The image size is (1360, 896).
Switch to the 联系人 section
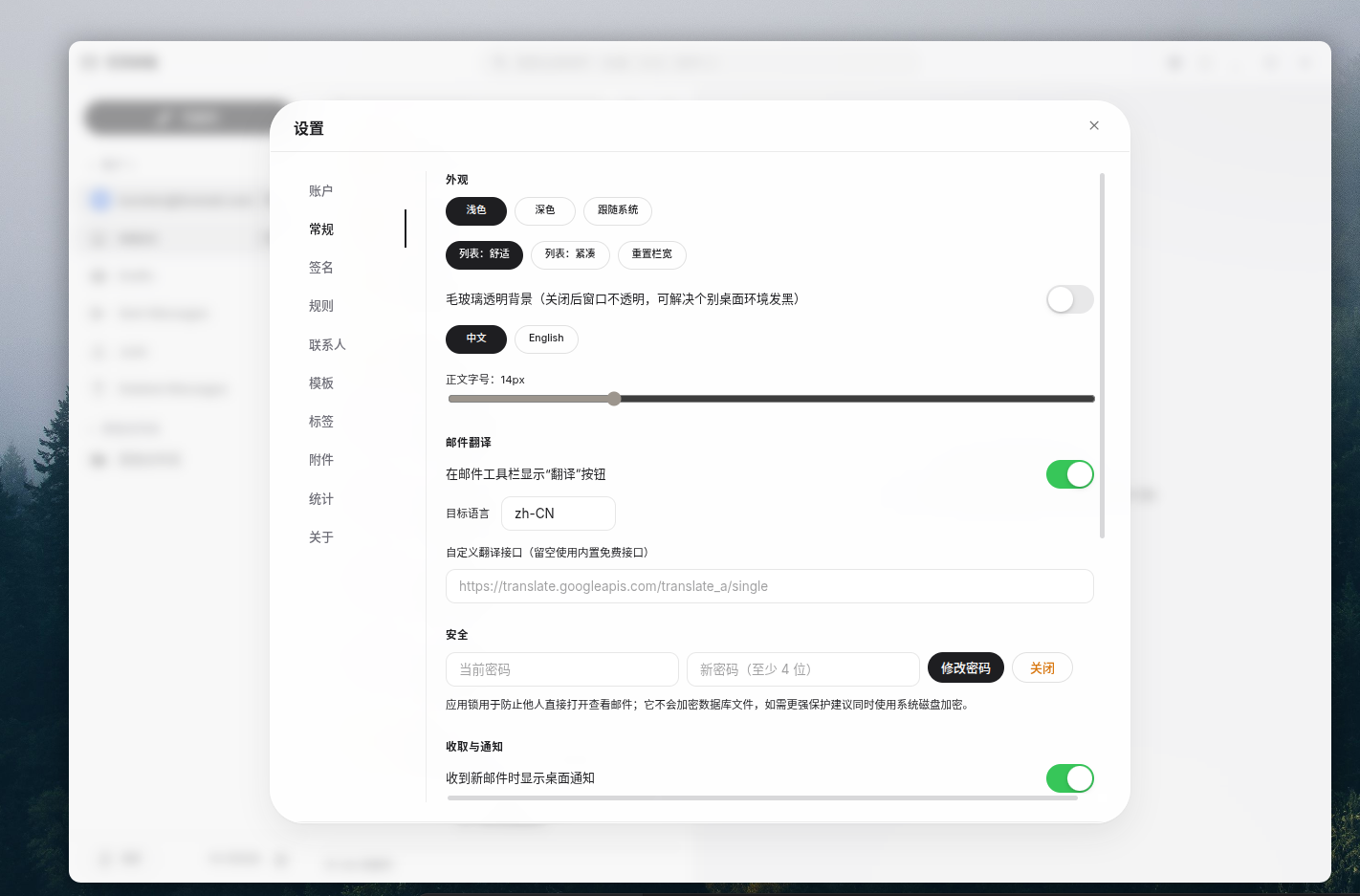point(327,344)
